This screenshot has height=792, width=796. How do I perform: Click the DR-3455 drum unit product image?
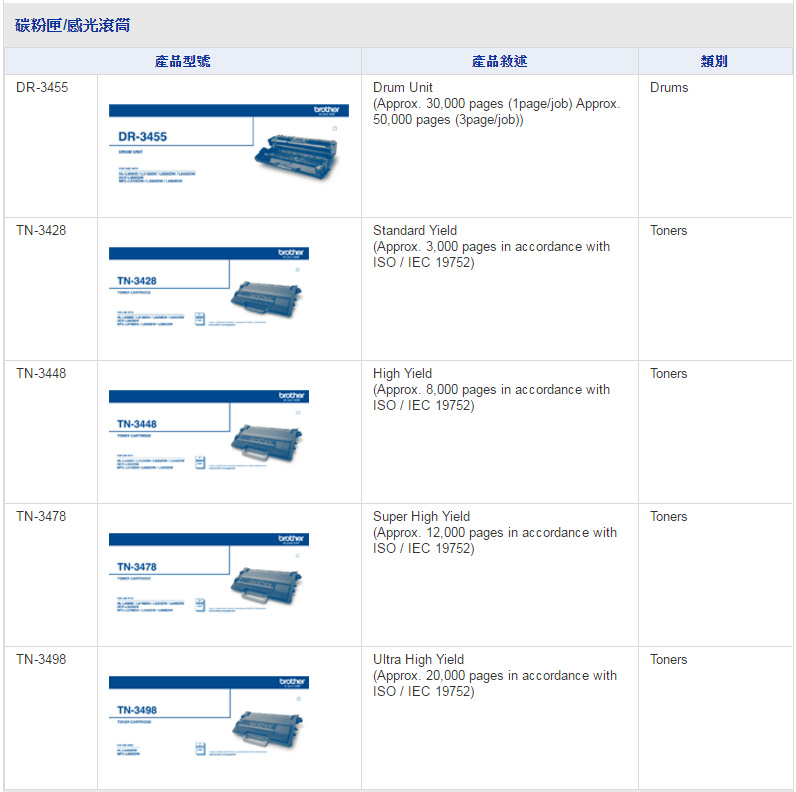pos(228,144)
